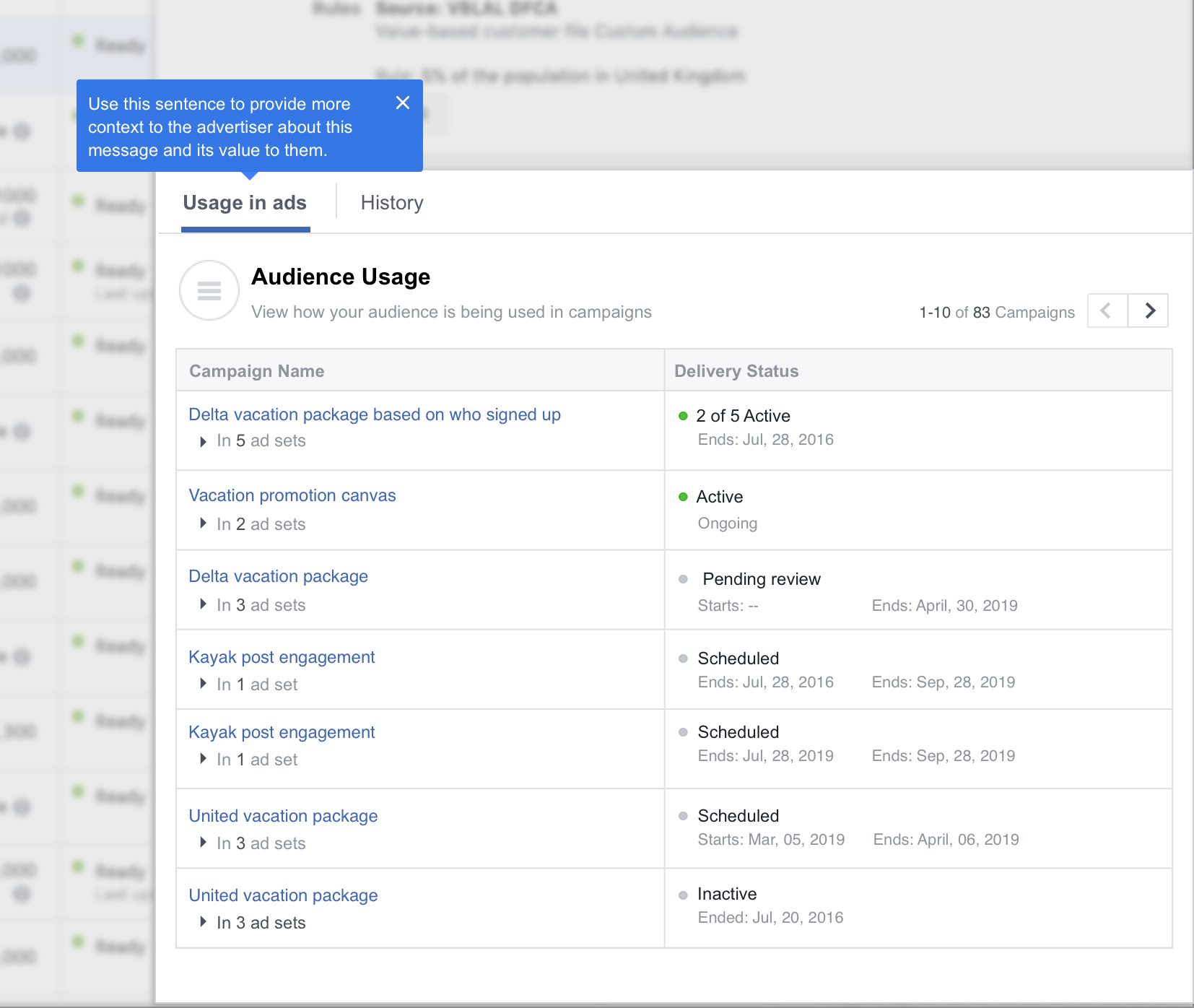Expand the 'In 5 ad sets' disclosure arrow
Viewport: 1194px width, 1008px height.
(204, 441)
